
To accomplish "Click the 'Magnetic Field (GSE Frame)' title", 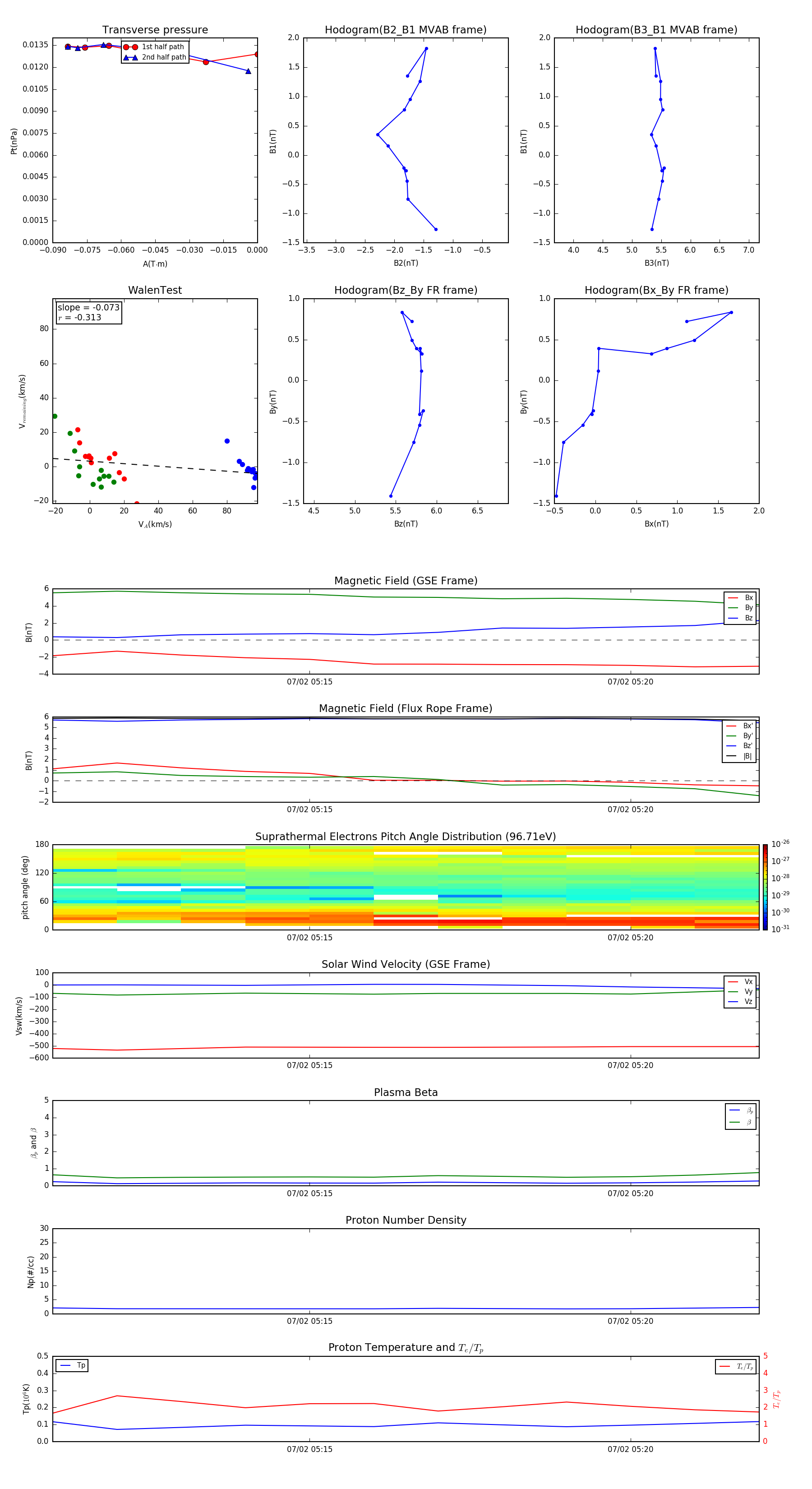I will click(x=406, y=581).
